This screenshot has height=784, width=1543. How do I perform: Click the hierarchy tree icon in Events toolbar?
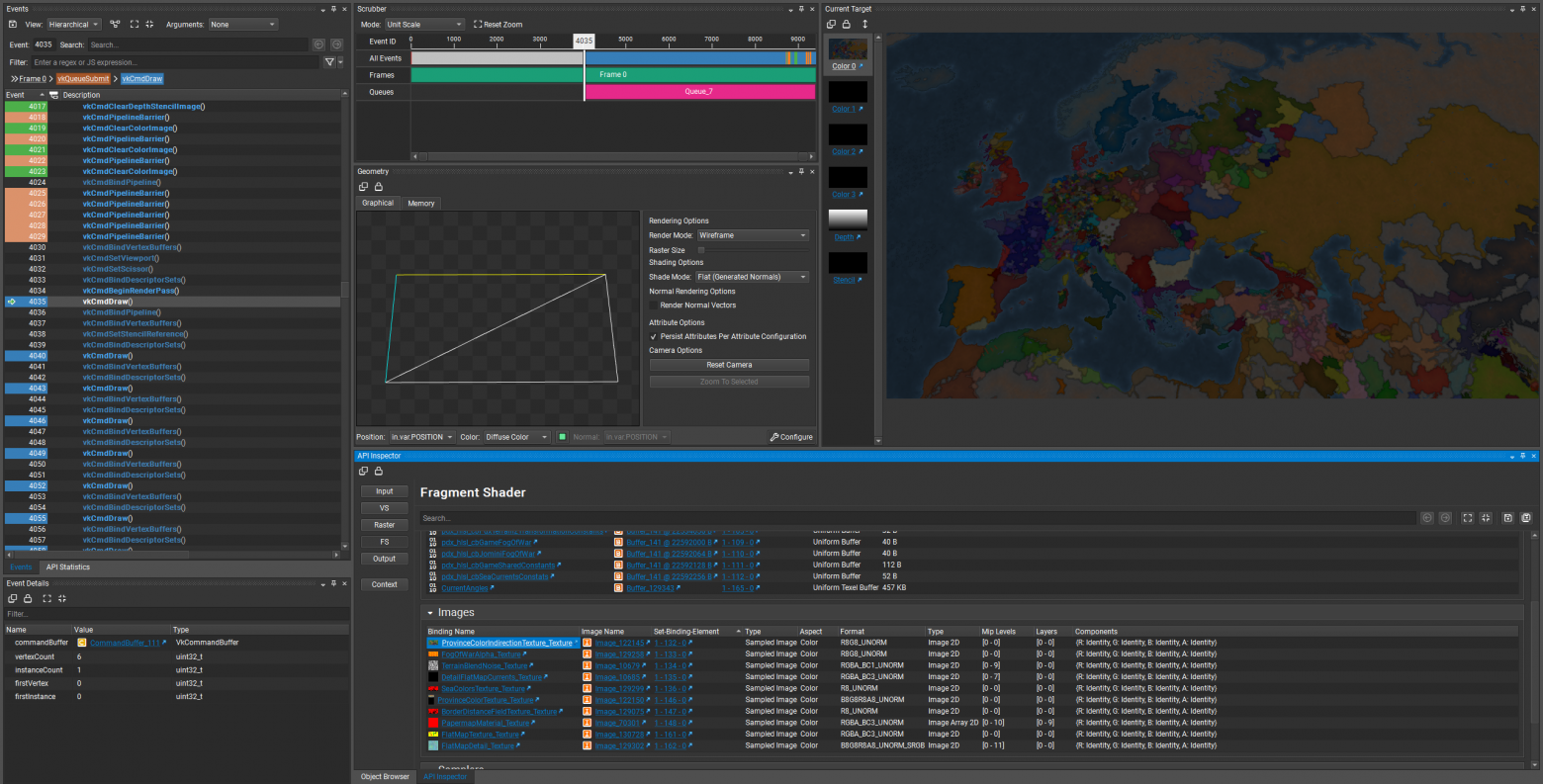[x=116, y=24]
